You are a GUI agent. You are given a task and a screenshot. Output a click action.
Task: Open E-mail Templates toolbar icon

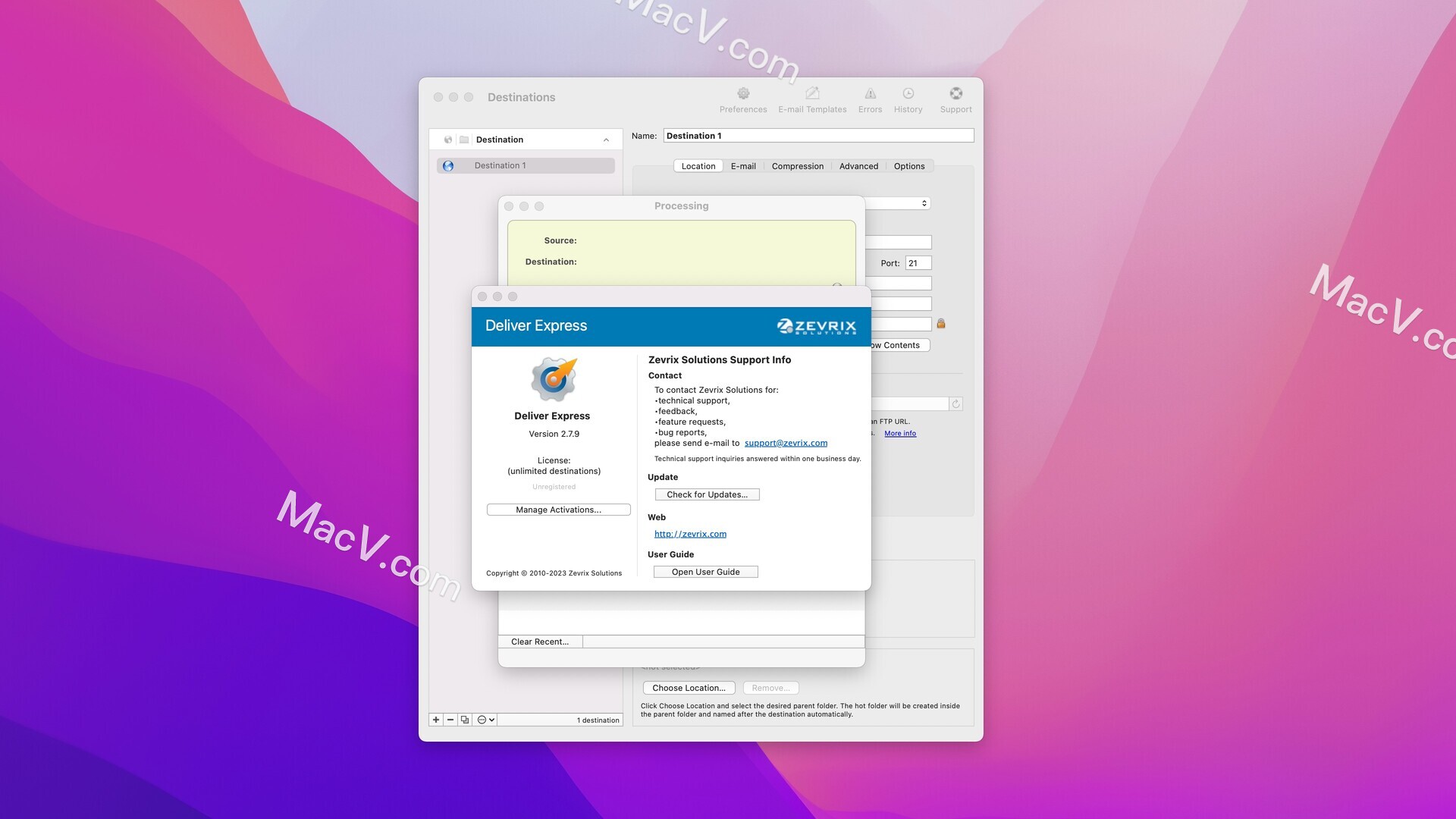coord(812,99)
